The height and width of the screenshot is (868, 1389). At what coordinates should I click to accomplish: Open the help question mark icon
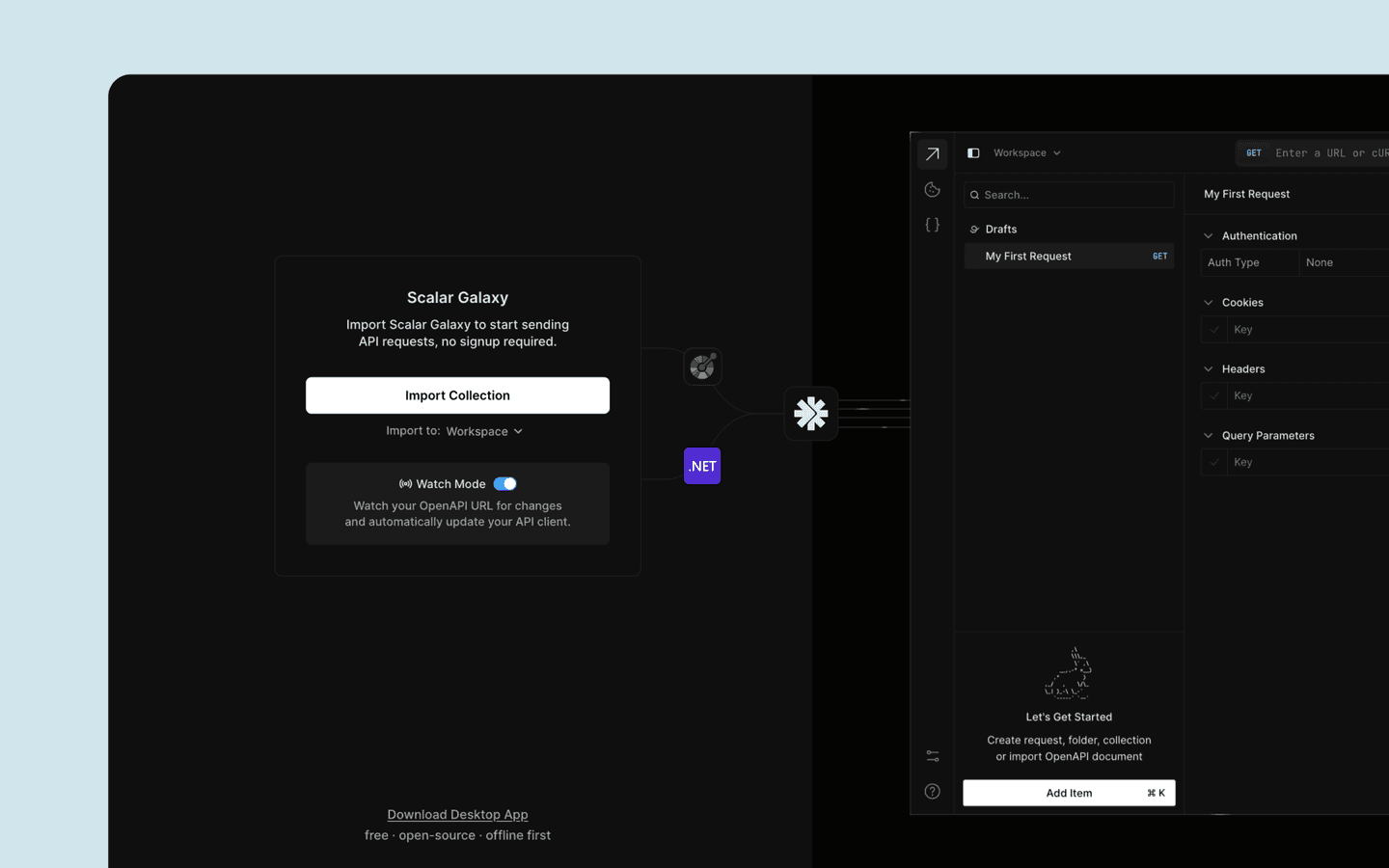pos(932,792)
